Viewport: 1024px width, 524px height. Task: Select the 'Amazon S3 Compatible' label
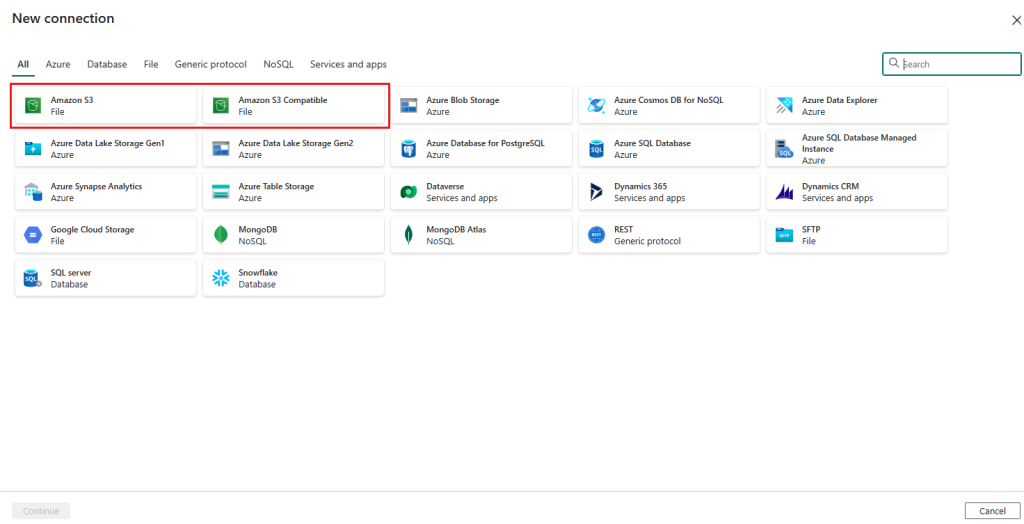tap(283, 100)
